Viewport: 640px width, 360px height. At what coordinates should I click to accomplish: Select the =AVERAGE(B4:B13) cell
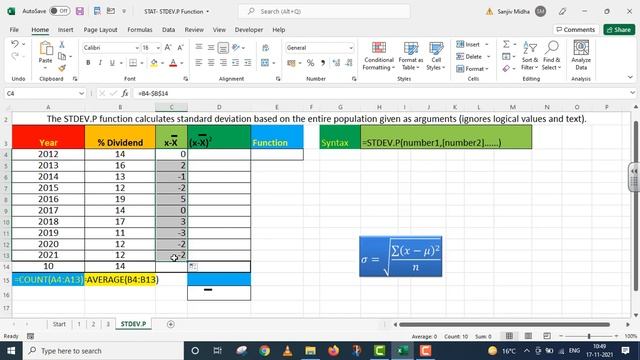120,280
